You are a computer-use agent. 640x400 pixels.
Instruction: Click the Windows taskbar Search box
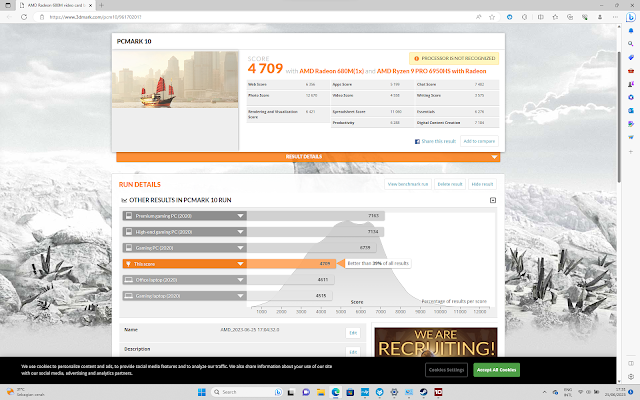pos(247,392)
